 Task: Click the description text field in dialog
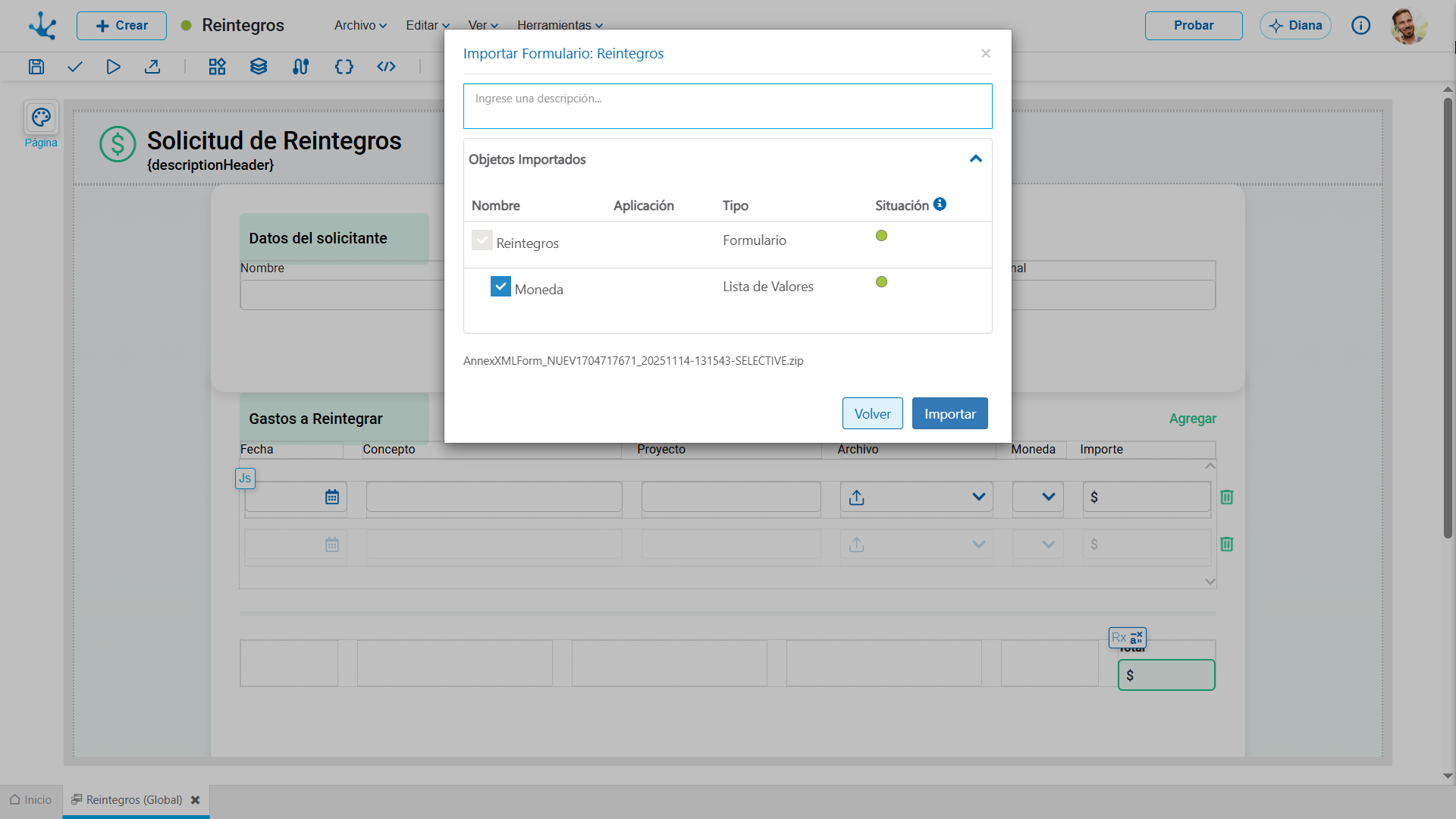(x=728, y=106)
